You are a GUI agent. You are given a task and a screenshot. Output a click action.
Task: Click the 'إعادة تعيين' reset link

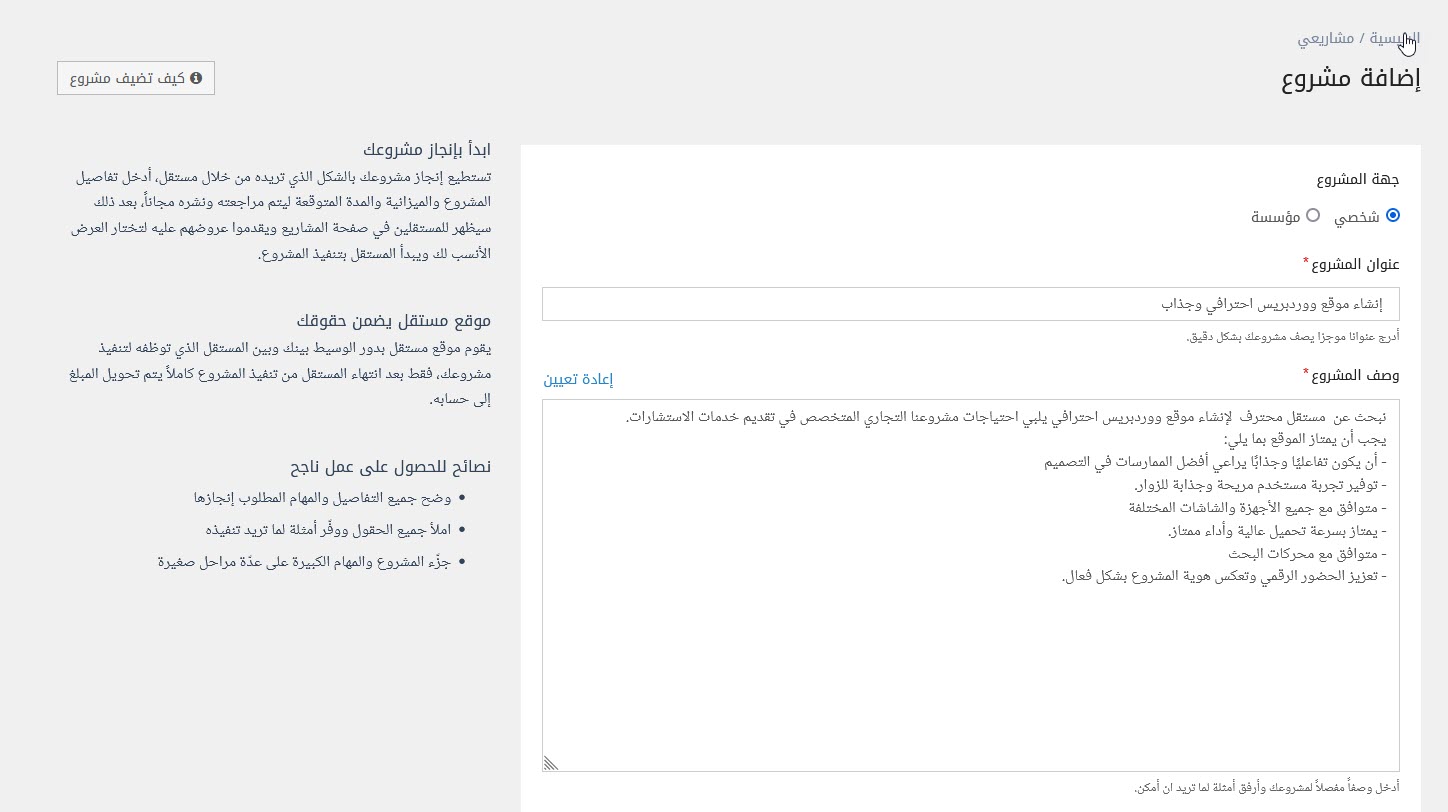click(x=578, y=380)
